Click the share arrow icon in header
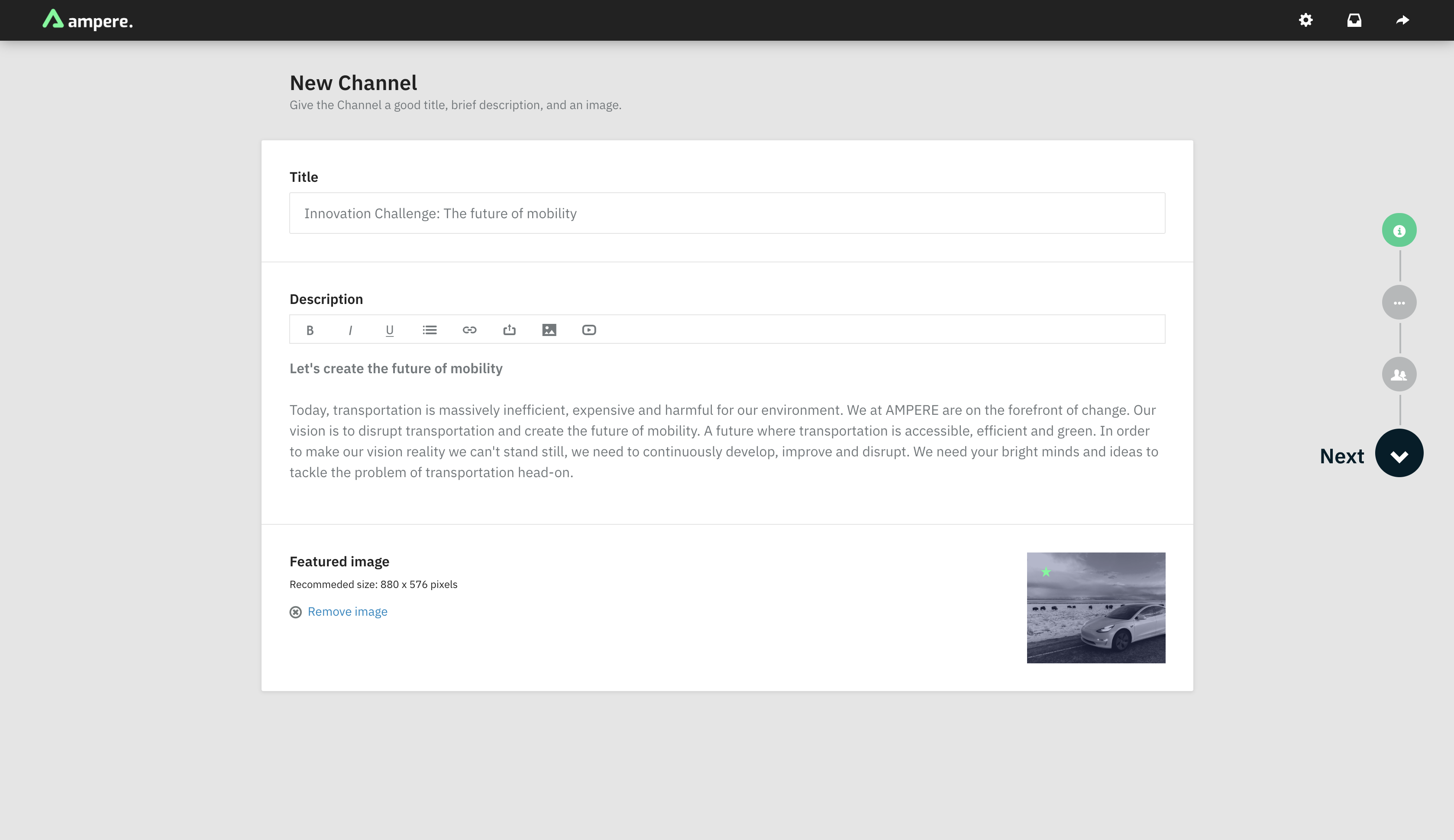Viewport: 1454px width, 840px height. click(x=1402, y=20)
